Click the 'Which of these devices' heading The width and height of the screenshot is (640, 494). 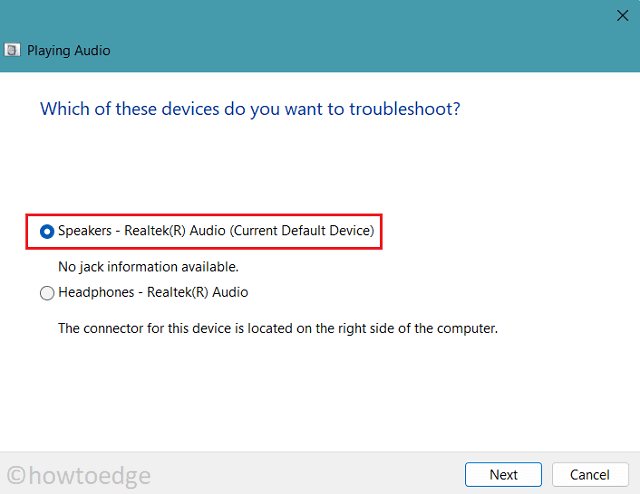click(250, 107)
